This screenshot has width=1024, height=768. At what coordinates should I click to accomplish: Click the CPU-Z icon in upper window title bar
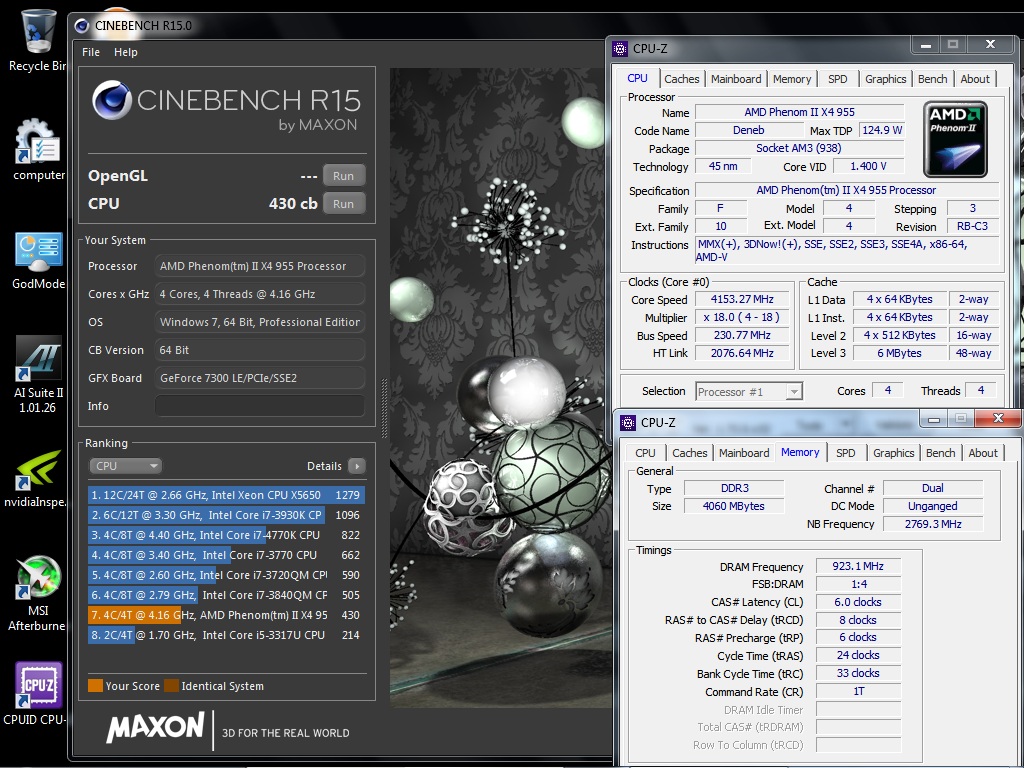tap(620, 48)
